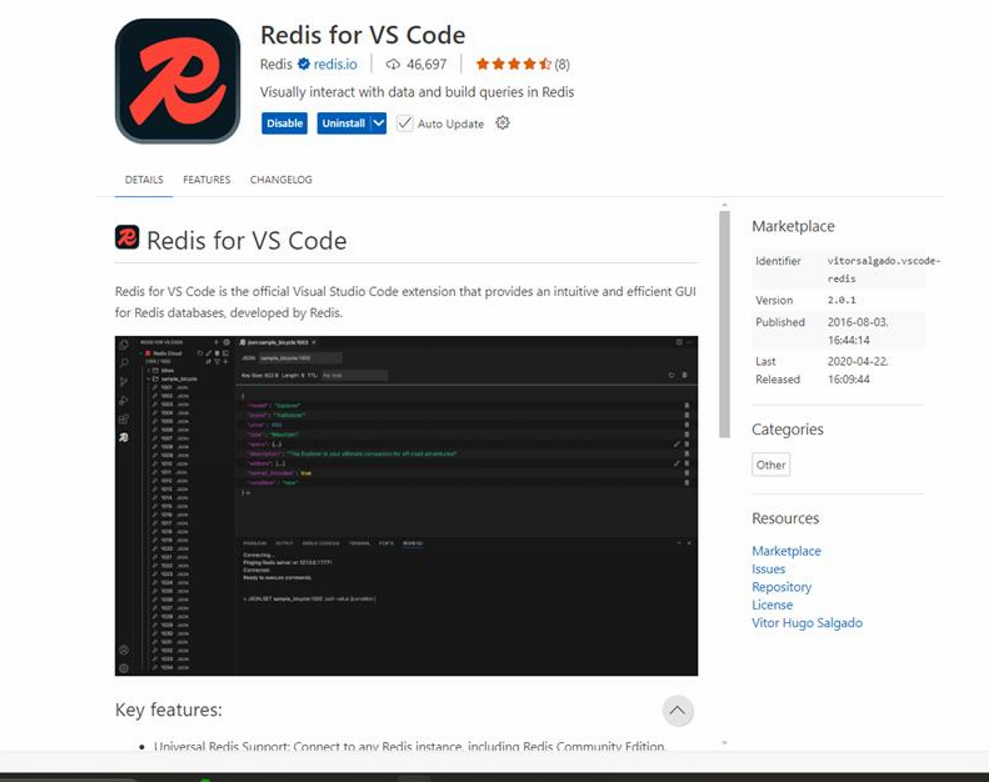Click the Redis extension logo icon
This screenshot has height=782, width=989.
(177, 78)
